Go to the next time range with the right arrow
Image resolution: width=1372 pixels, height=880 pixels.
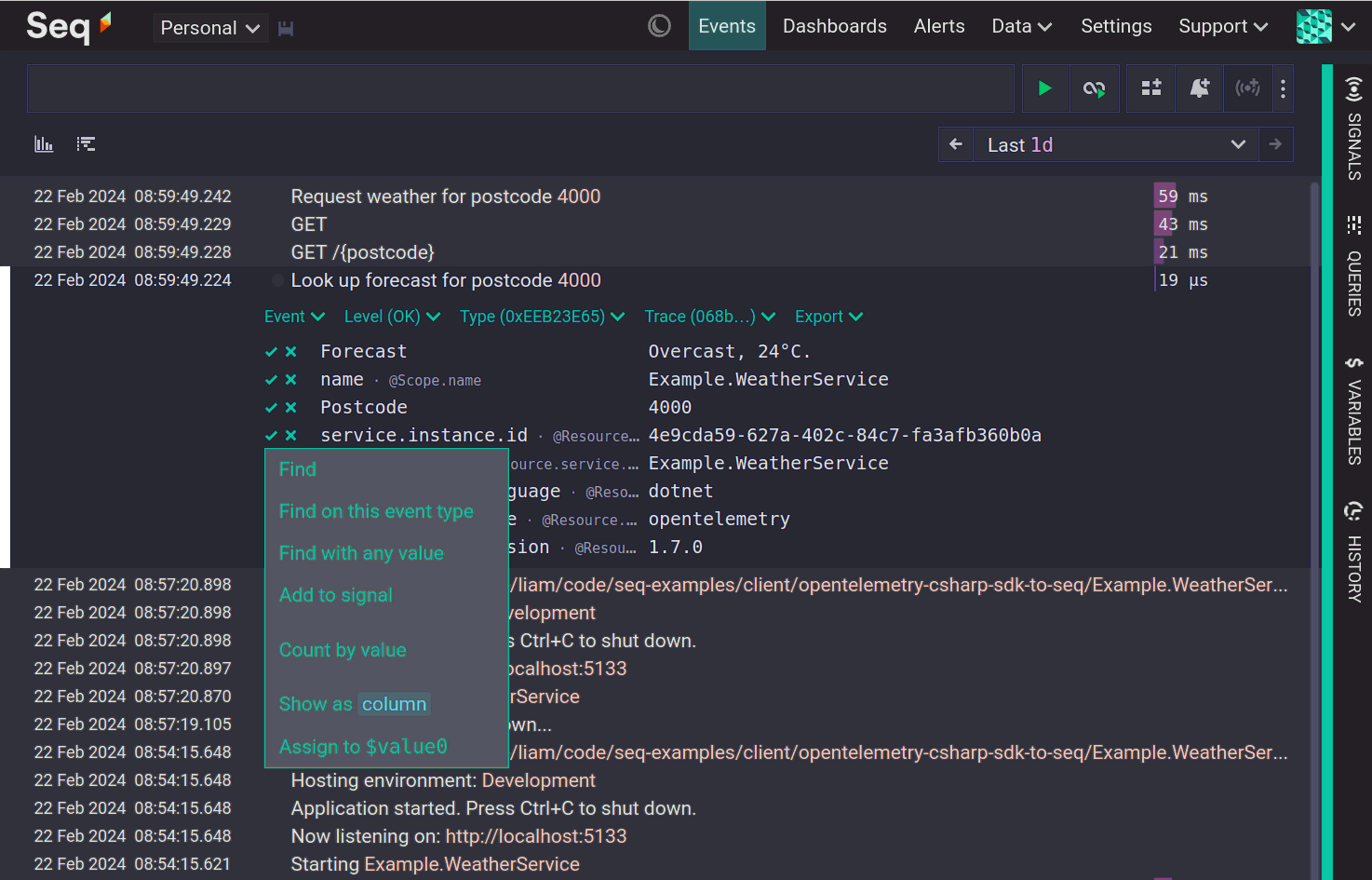[x=1276, y=144]
